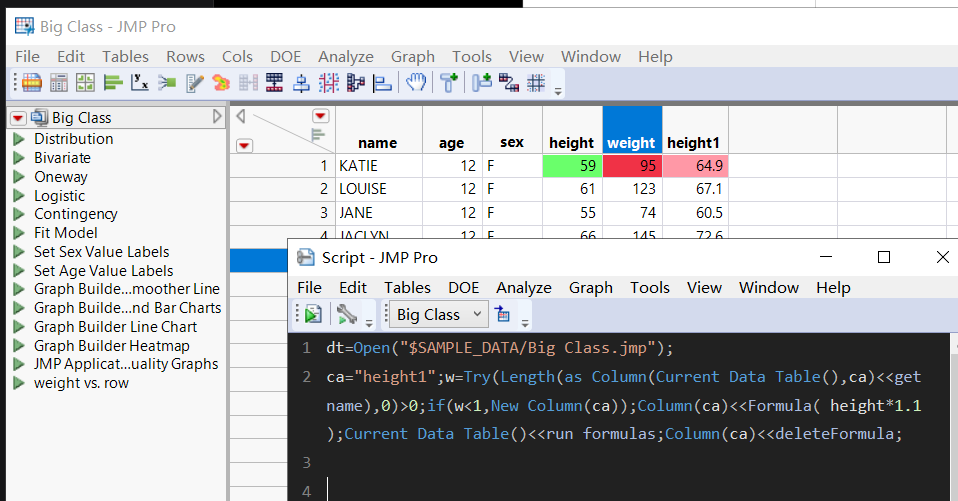Click the run against data table icon beside Big Class
The height and width of the screenshot is (501, 958).
point(502,313)
